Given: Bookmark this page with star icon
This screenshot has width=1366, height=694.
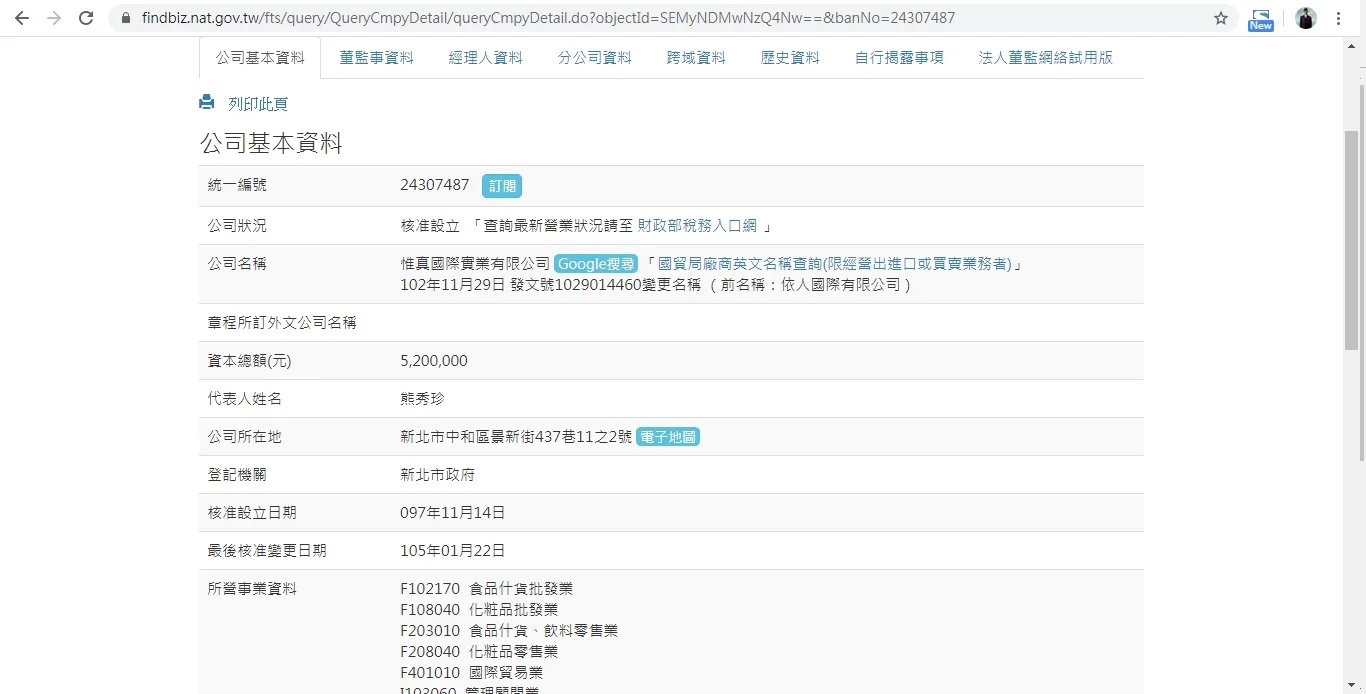Looking at the screenshot, I should point(1220,18).
